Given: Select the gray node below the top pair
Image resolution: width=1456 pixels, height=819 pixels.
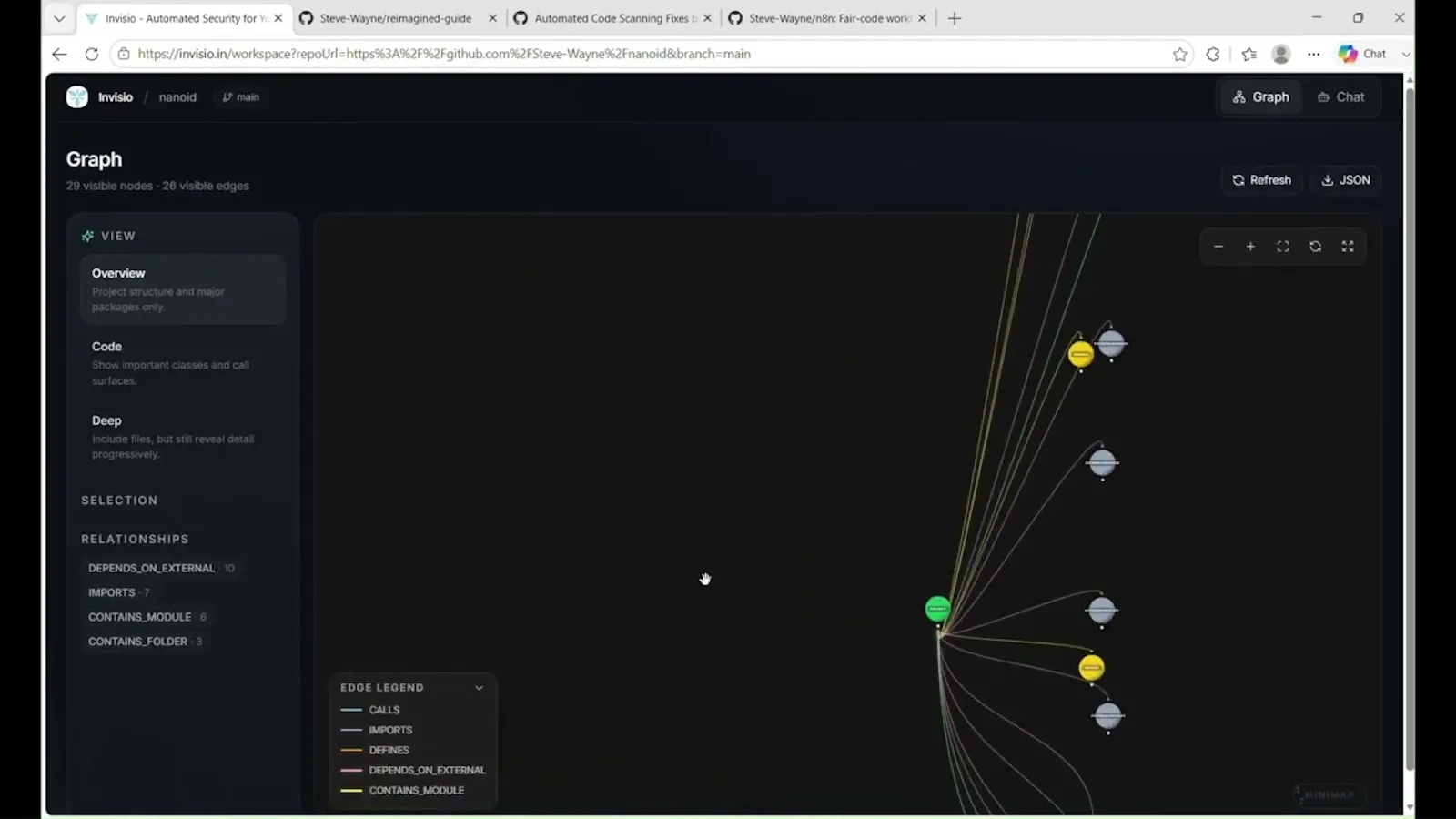Looking at the screenshot, I should (1102, 462).
